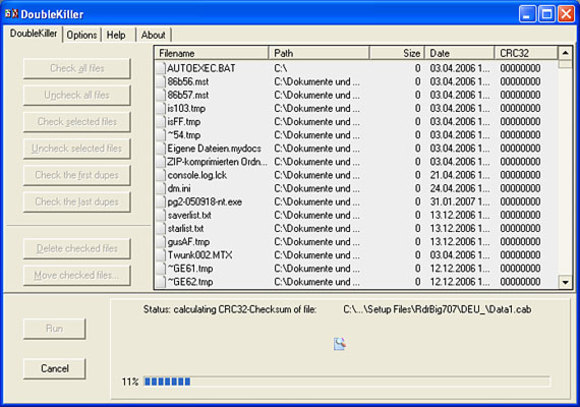Click the Uncheck selected files button
The height and width of the screenshot is (407, 580).
(77, 148)
